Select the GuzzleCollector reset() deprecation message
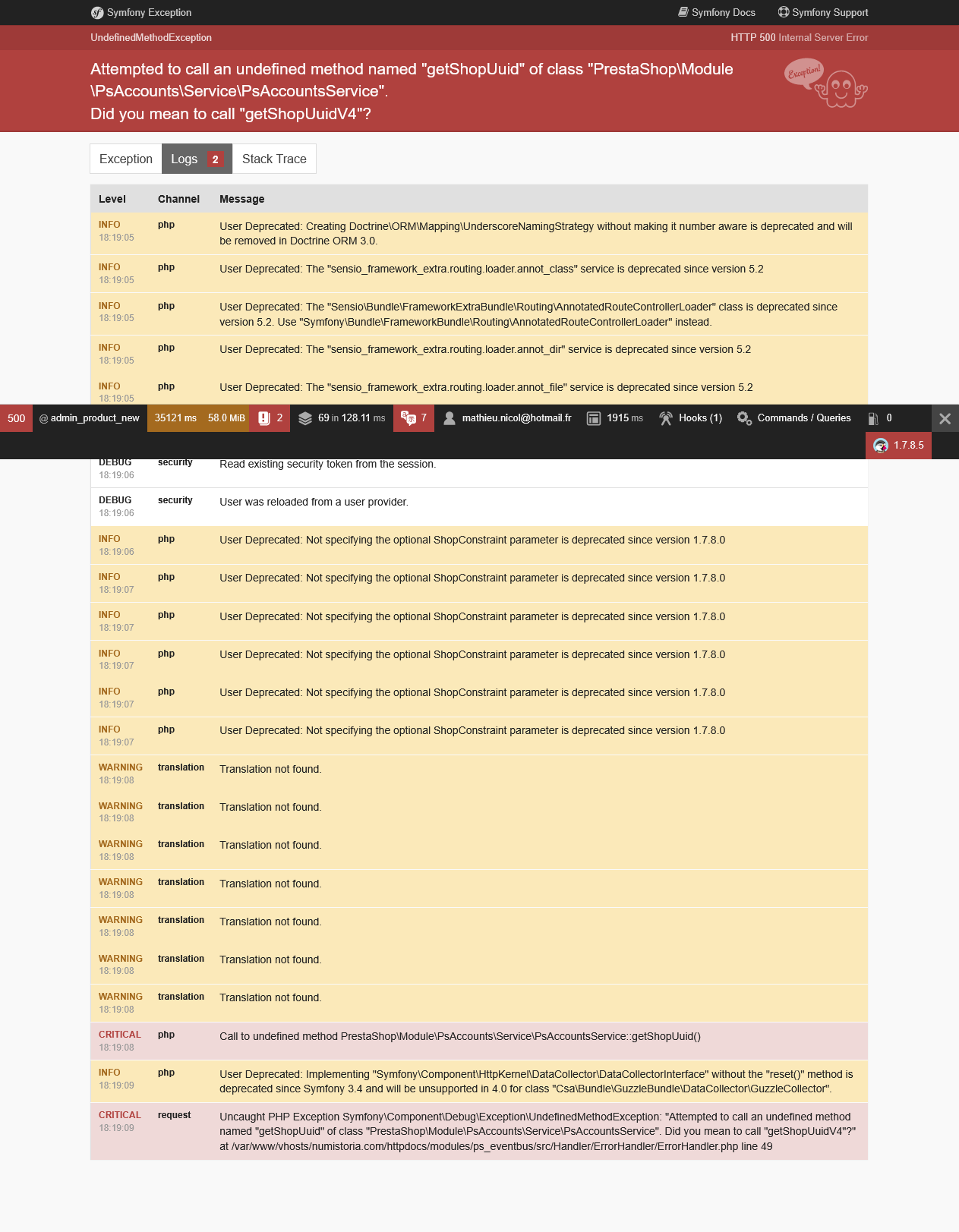The image size is (959, 1232). point(536,1081)
